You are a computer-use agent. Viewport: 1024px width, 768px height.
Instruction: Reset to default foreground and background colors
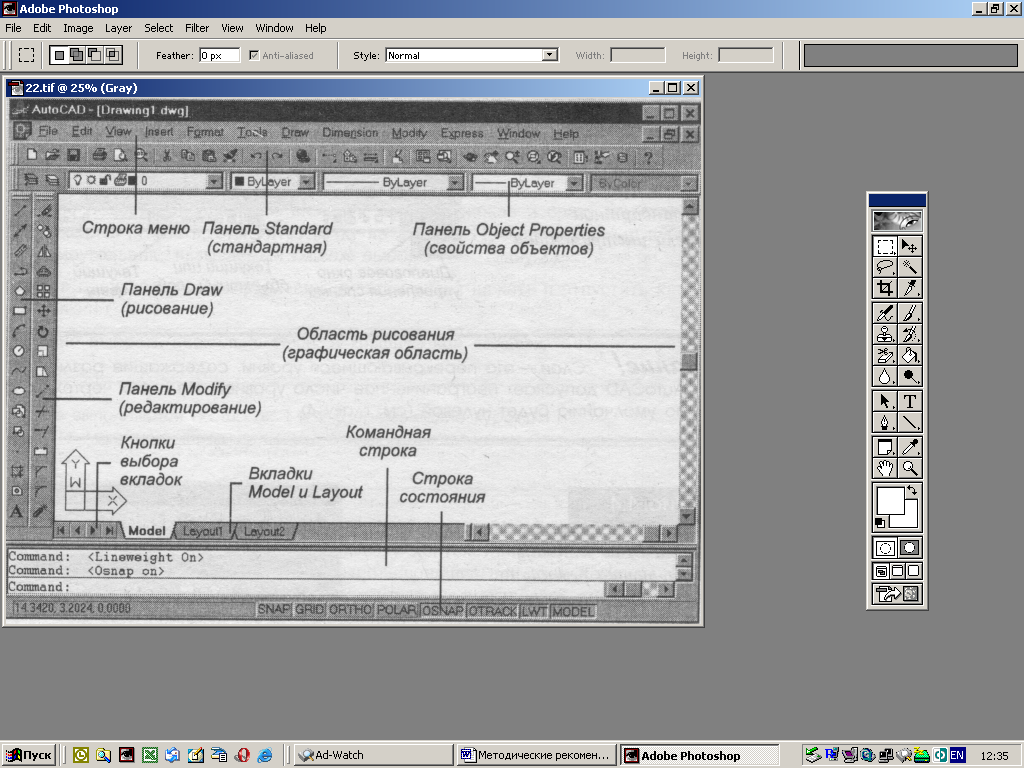880,523
